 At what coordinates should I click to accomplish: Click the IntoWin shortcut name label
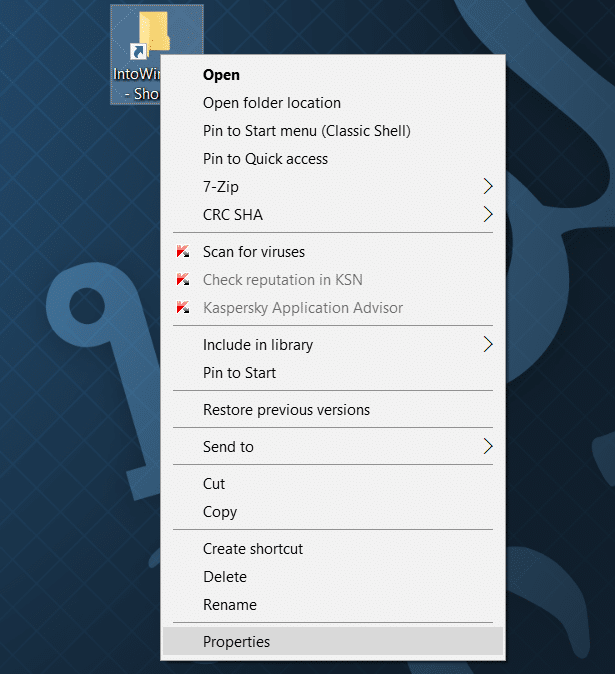(x=136, y=84)
